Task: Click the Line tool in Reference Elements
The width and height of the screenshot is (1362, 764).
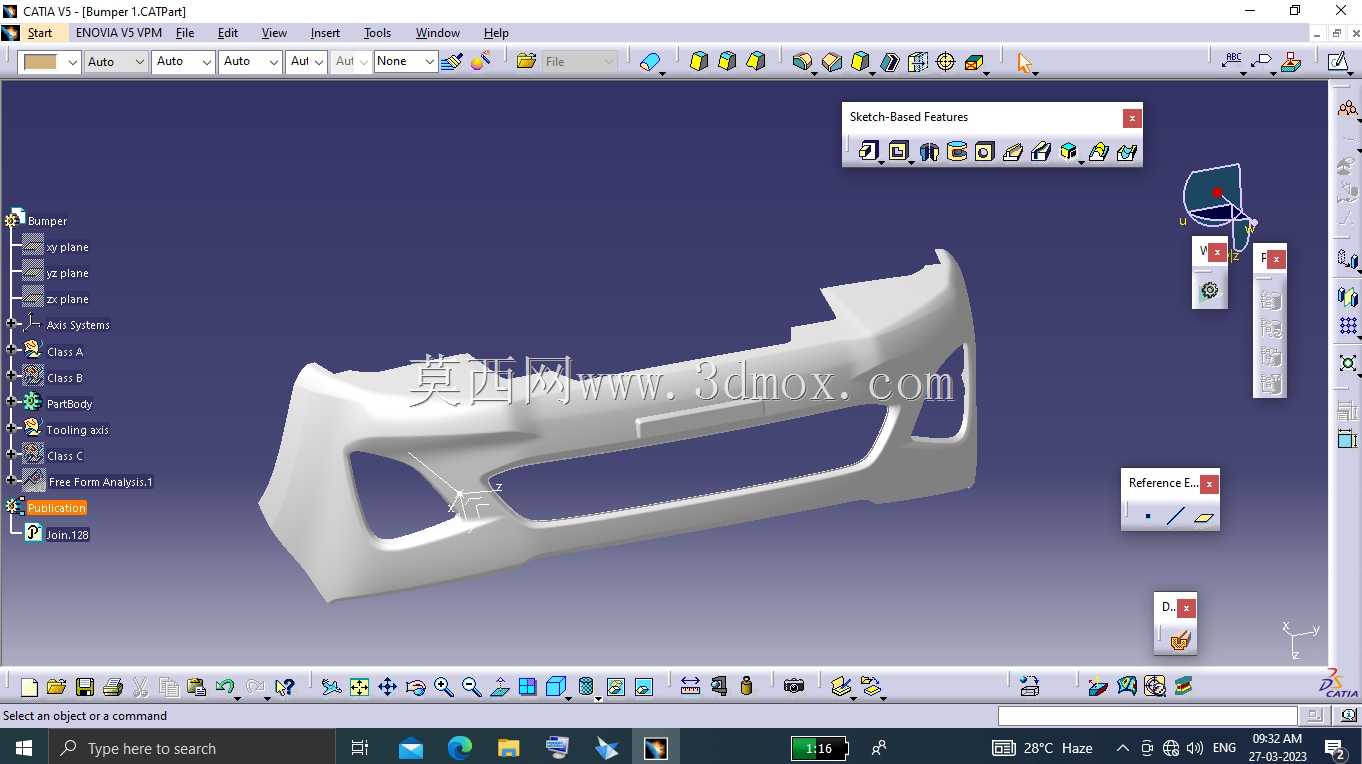Action: pos(1176,517)
